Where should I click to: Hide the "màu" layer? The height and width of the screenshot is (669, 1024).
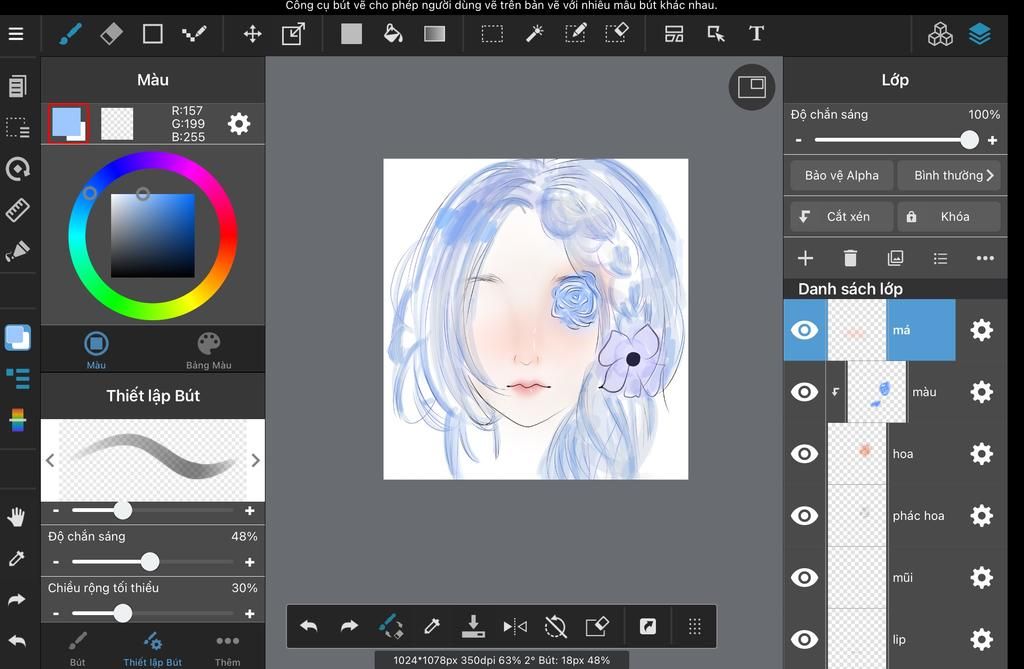[x=805, y=392]
